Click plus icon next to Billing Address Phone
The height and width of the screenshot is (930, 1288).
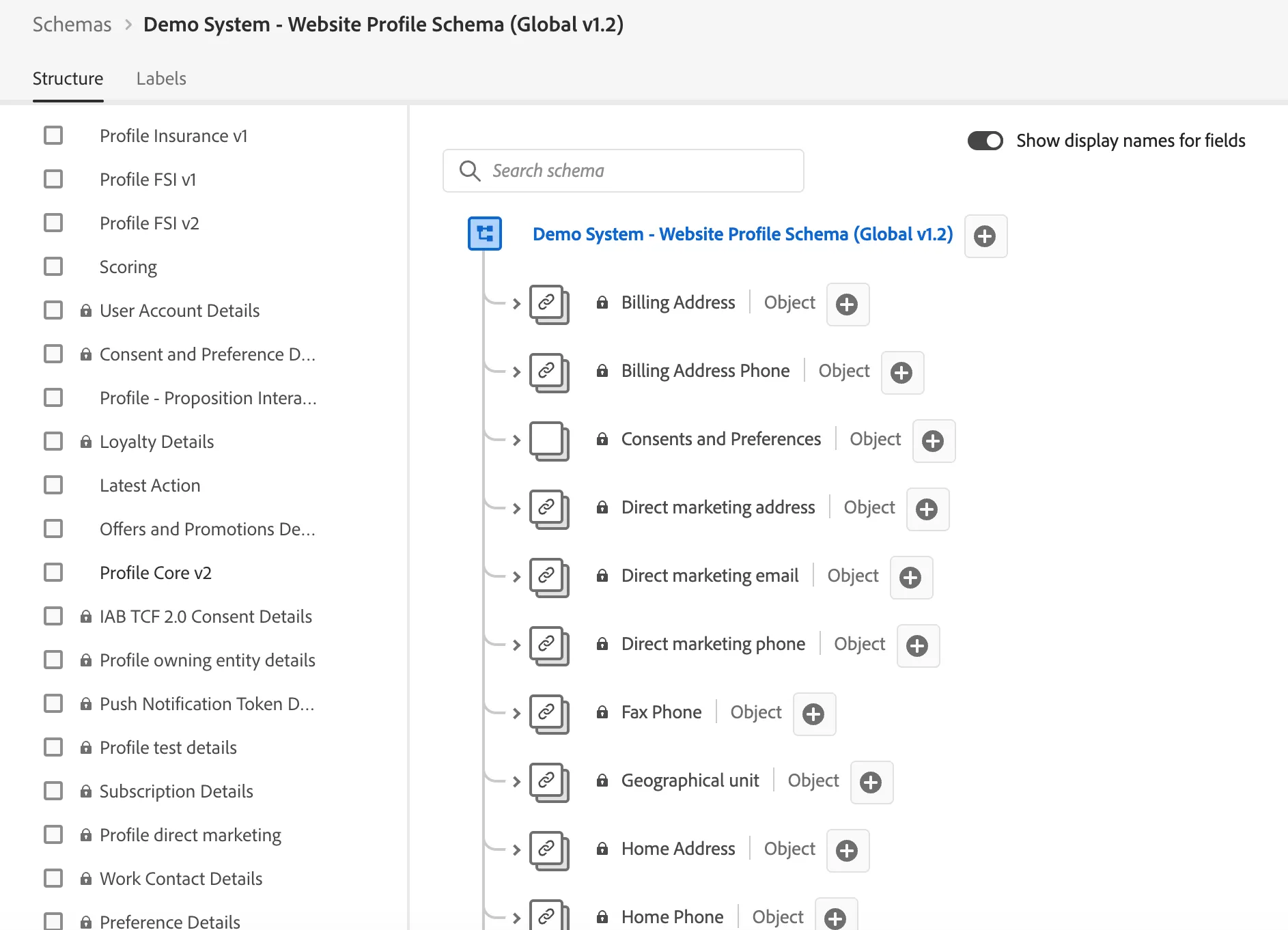[x=901, y=373]
